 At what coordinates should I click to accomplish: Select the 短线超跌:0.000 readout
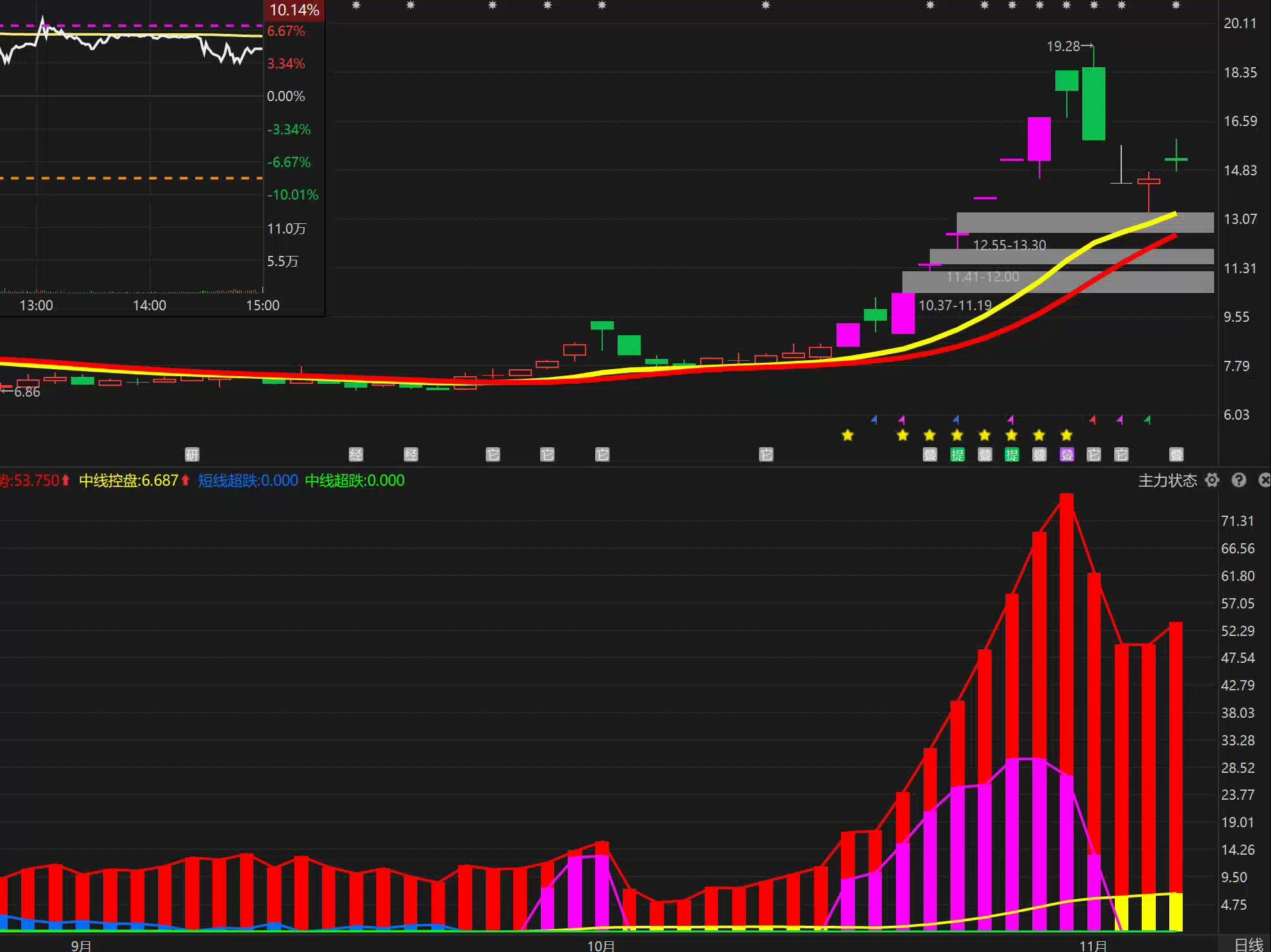pos(248,480)
